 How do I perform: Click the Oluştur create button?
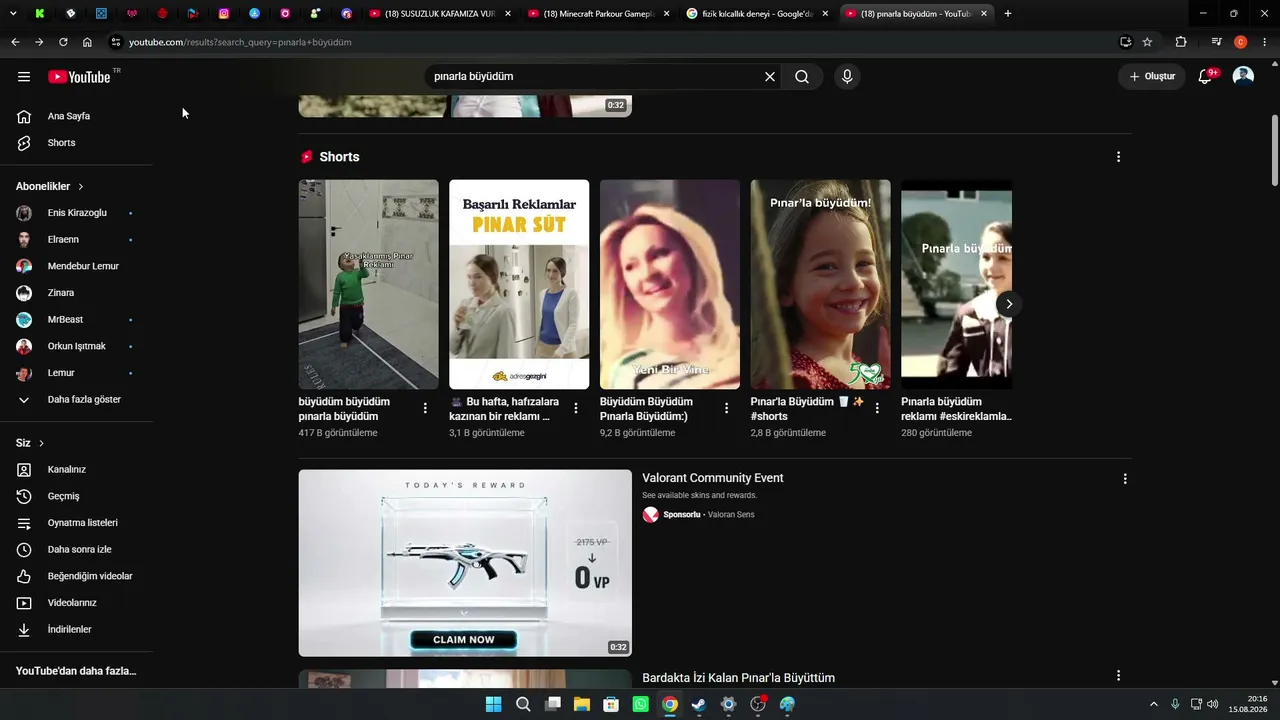(1152, 77)
